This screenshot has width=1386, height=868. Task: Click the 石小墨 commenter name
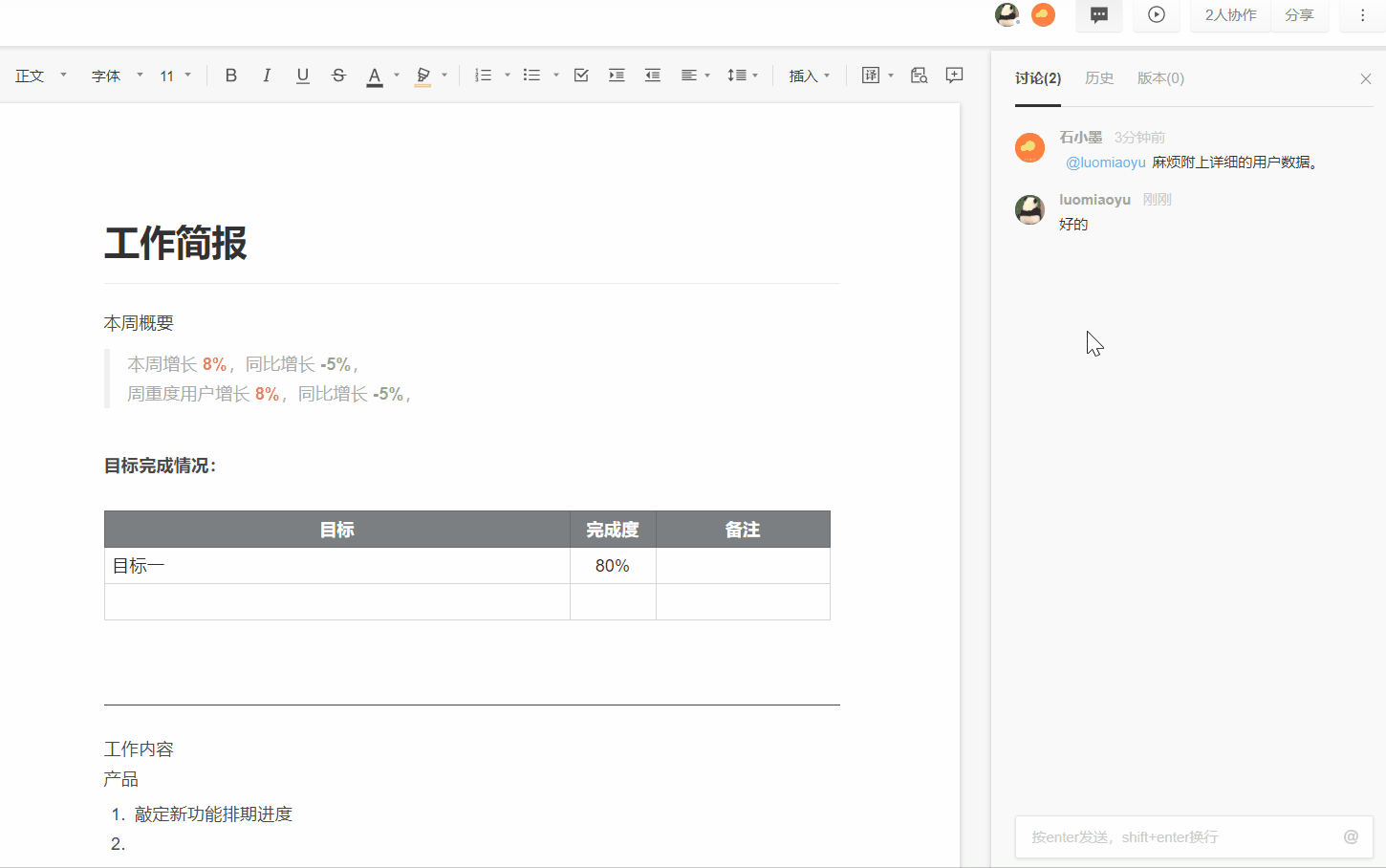pos(1080,138)
